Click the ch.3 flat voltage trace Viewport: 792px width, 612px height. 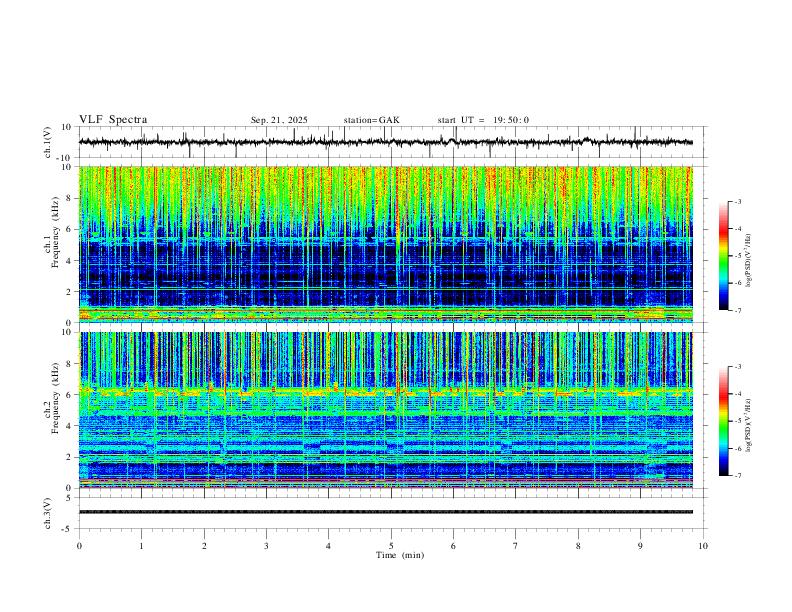point(385,512)
